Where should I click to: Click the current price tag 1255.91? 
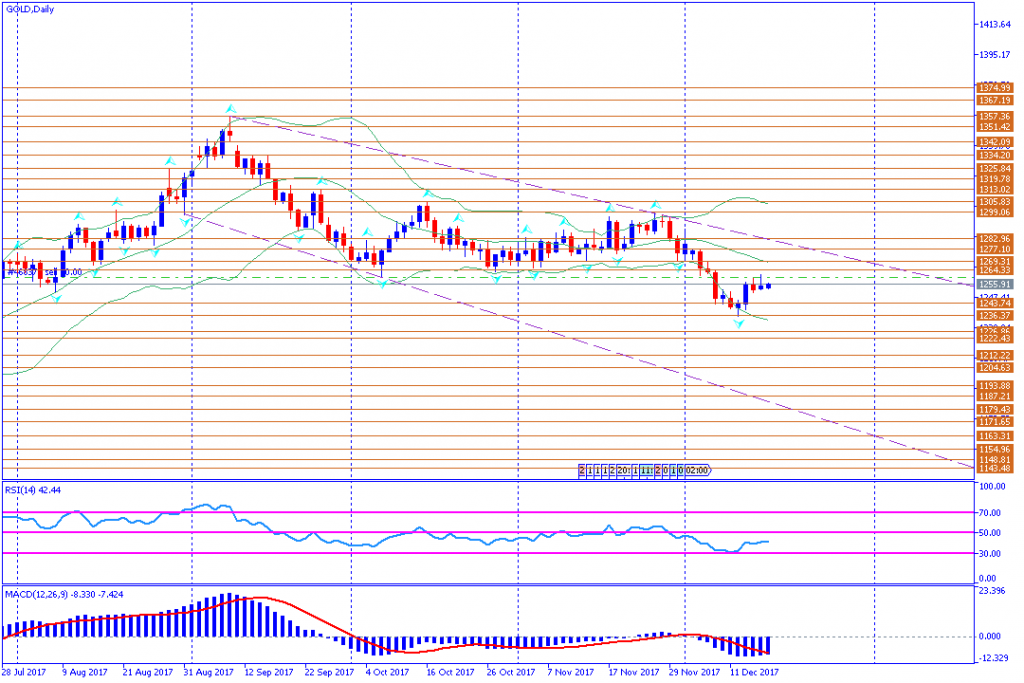click(995, 284)
